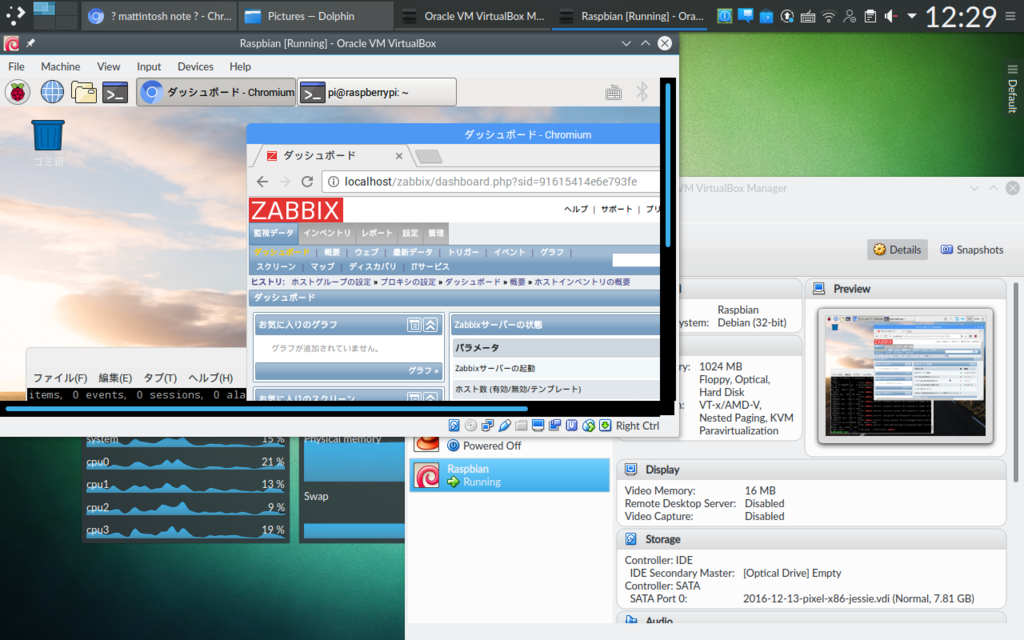
Task: Click the Chromium address bar
Action: 491,182
